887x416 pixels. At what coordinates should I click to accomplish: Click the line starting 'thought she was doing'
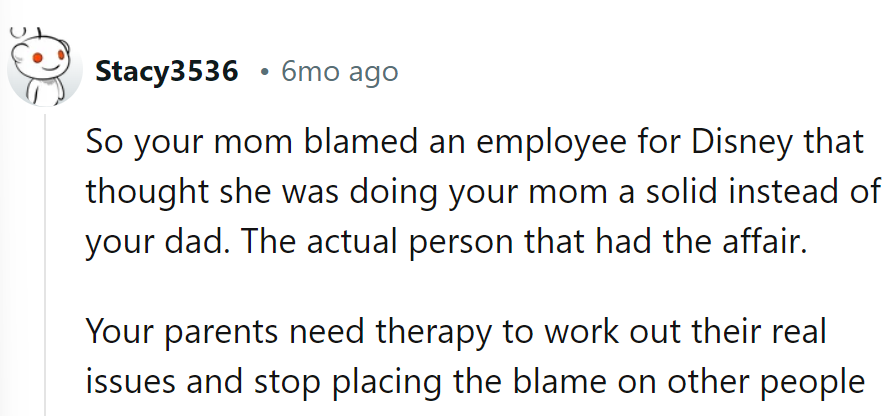tap(483, 191)
